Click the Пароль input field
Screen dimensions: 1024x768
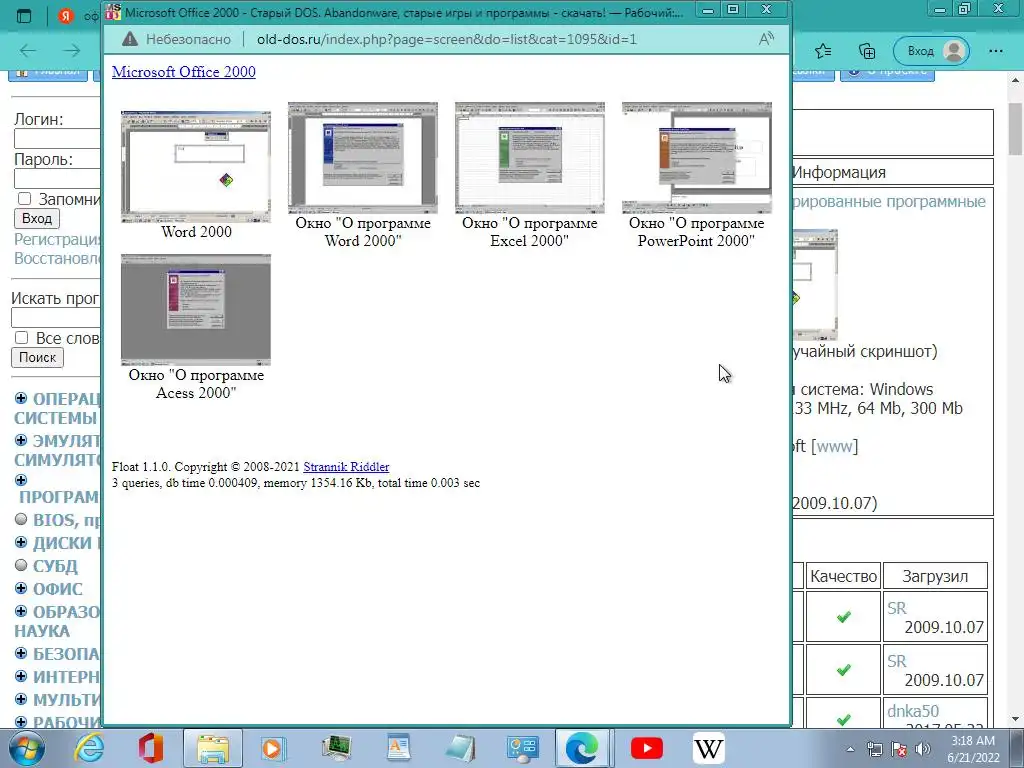pyautogui.click(x=57, y=178)
